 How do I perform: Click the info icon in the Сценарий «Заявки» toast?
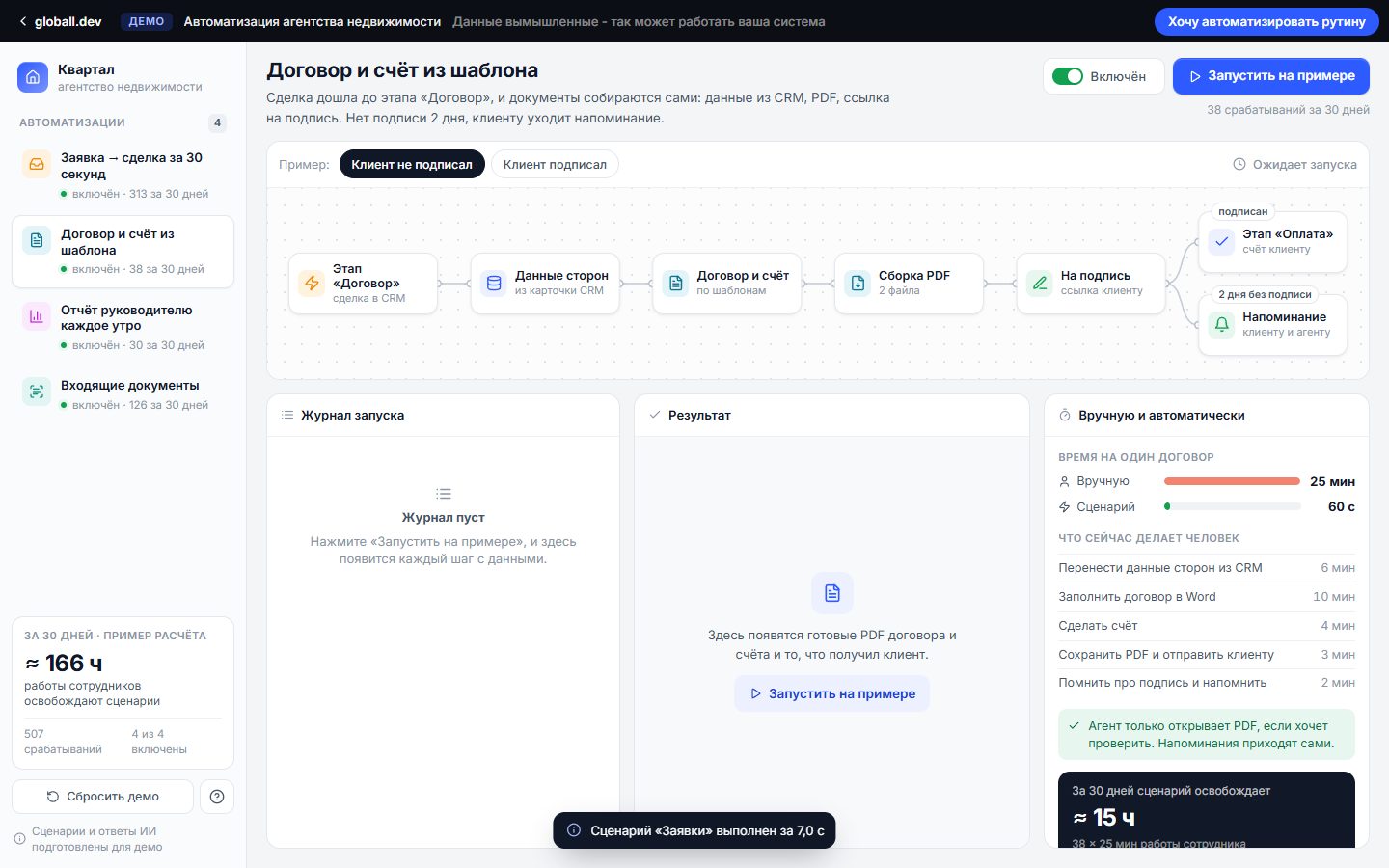[x=574, y=830]
